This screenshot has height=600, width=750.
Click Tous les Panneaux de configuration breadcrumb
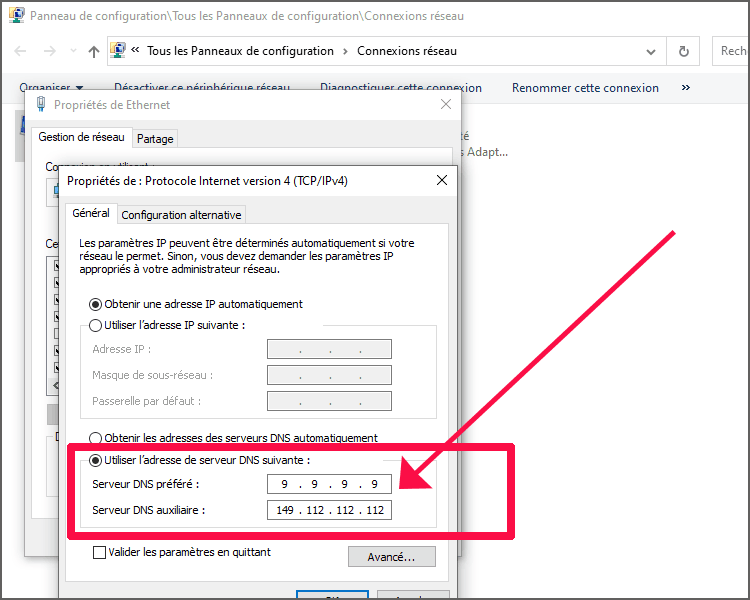click(x=240, y=51)
